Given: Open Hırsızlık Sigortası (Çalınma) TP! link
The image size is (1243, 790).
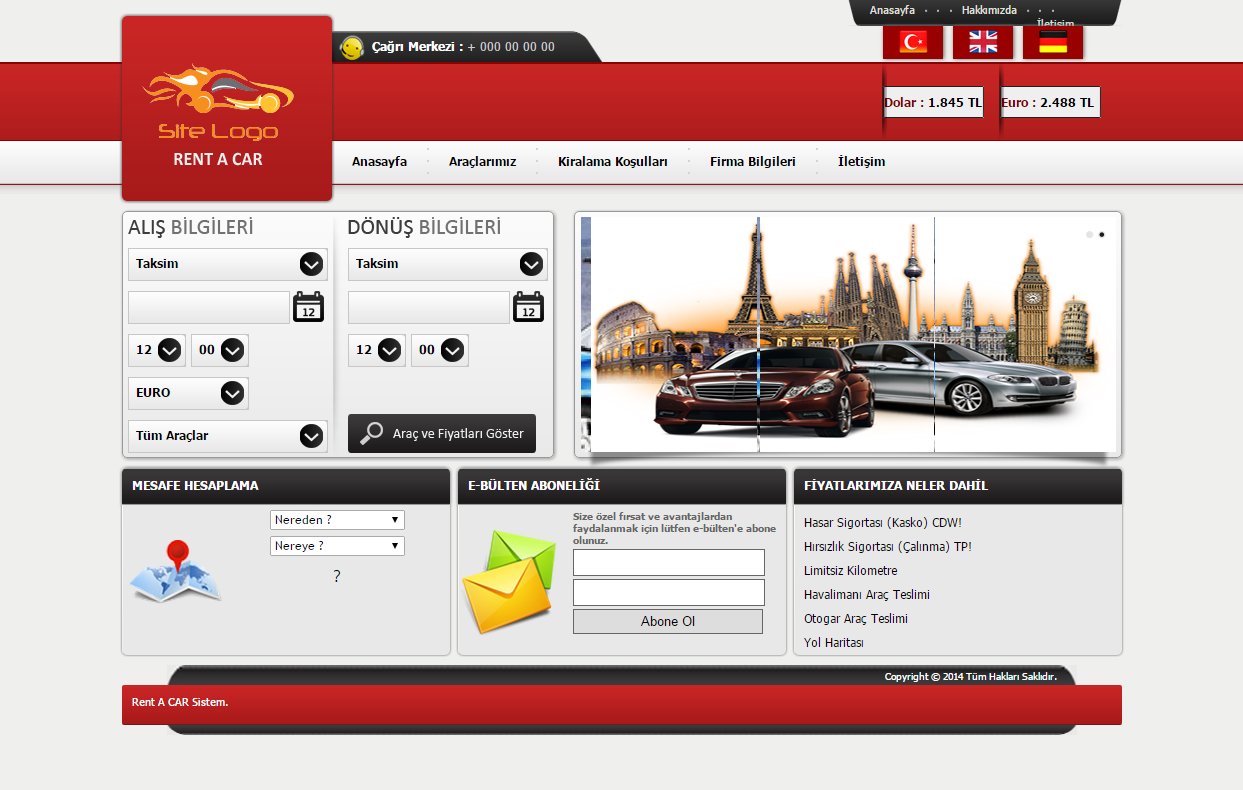Looking at the screenshot, I should click(x=888, y=547).
